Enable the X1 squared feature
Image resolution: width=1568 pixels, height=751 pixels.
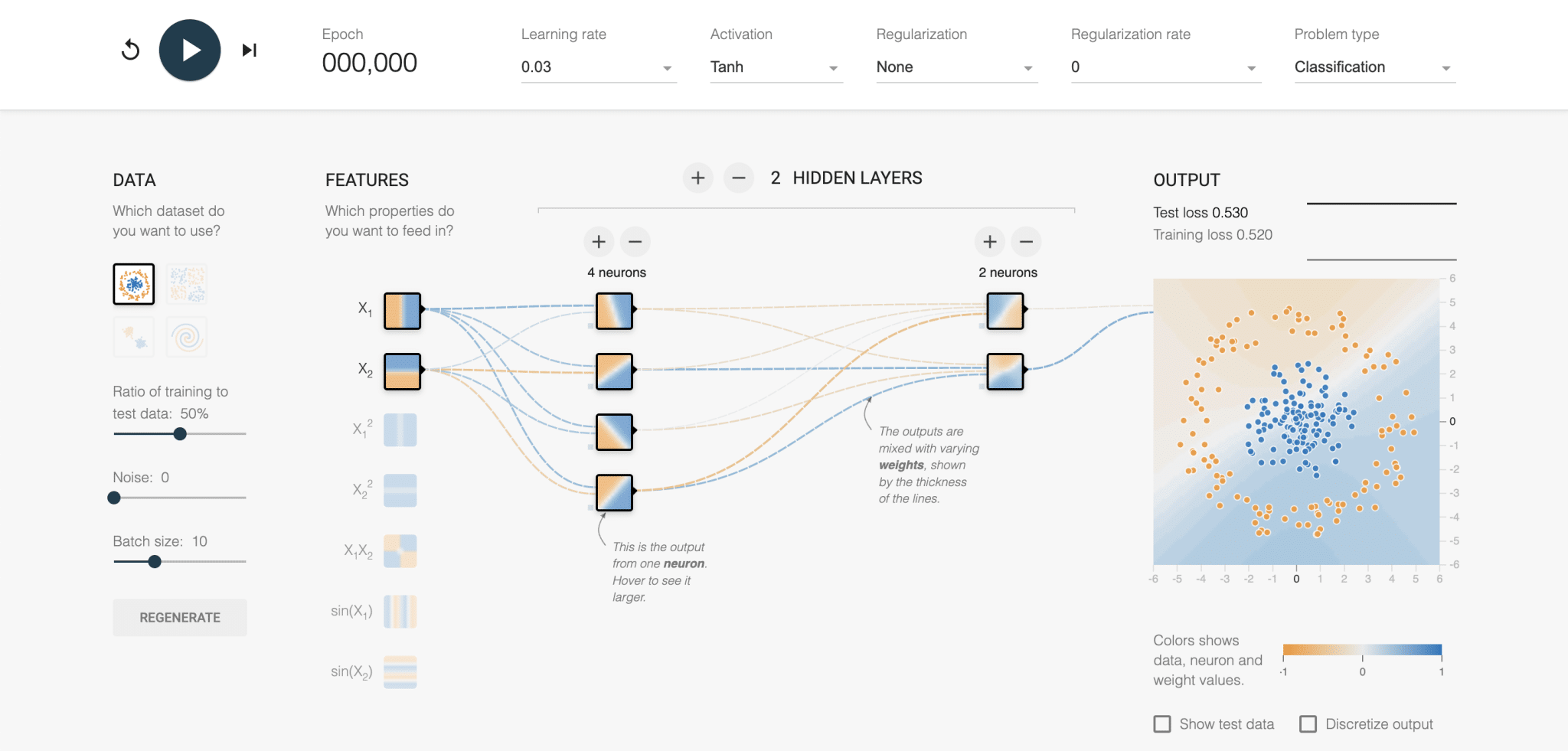coord(400,429)
